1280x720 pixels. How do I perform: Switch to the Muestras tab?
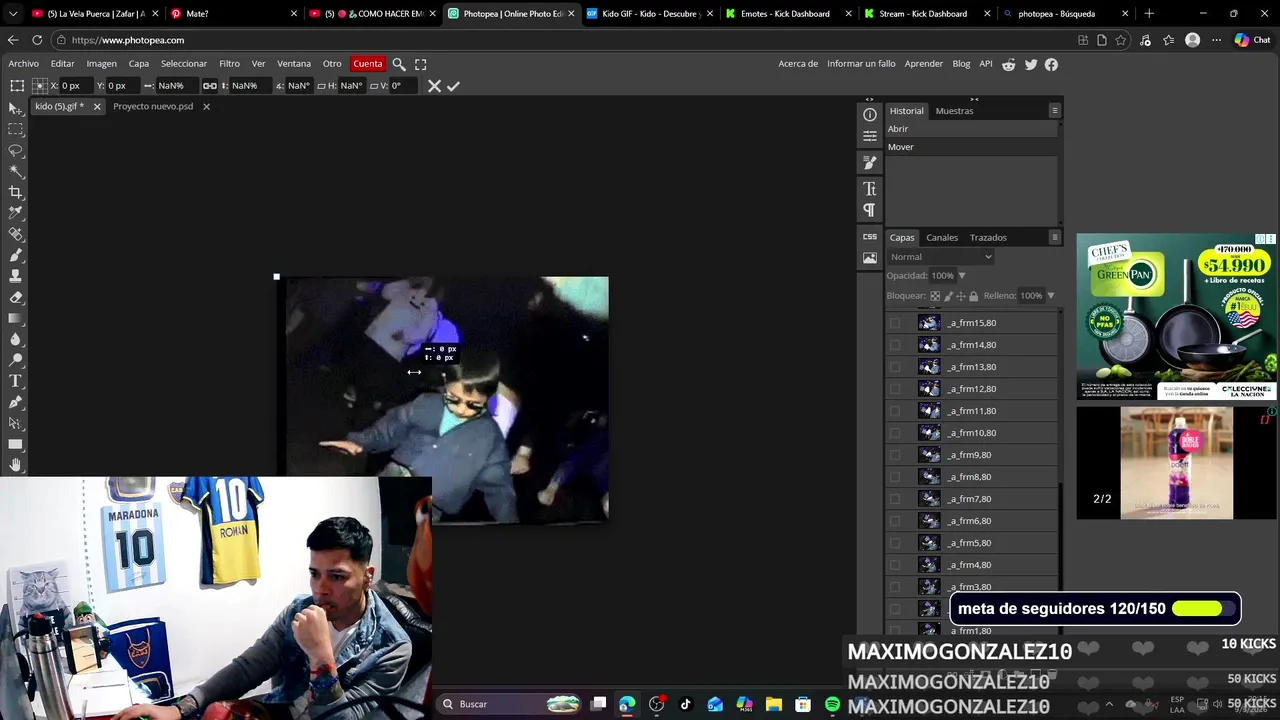coord(954,111)
